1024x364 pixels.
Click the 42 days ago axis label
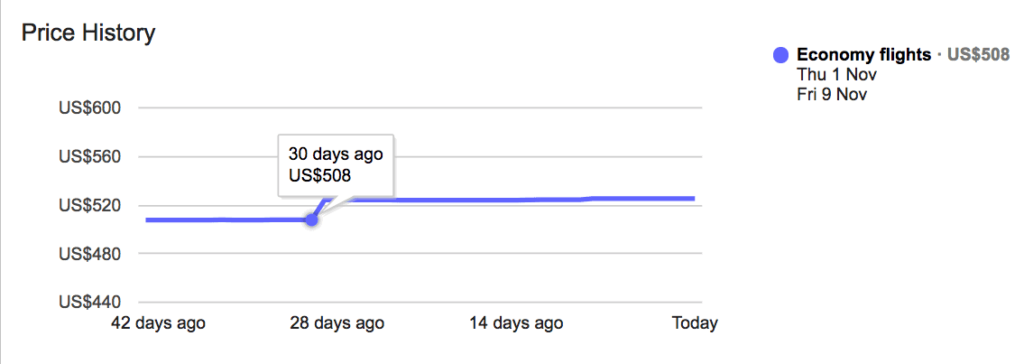point(158,323)
